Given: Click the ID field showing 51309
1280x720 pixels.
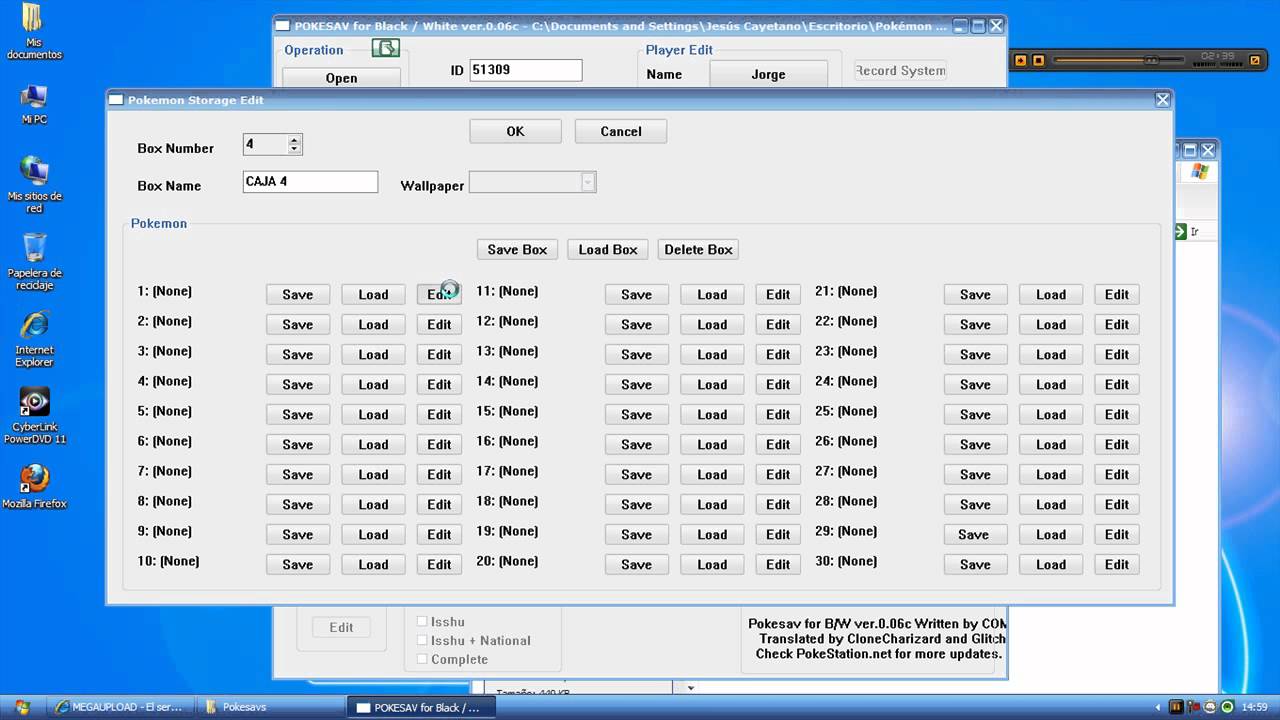Looking at the screenshot, I should 525,70.
